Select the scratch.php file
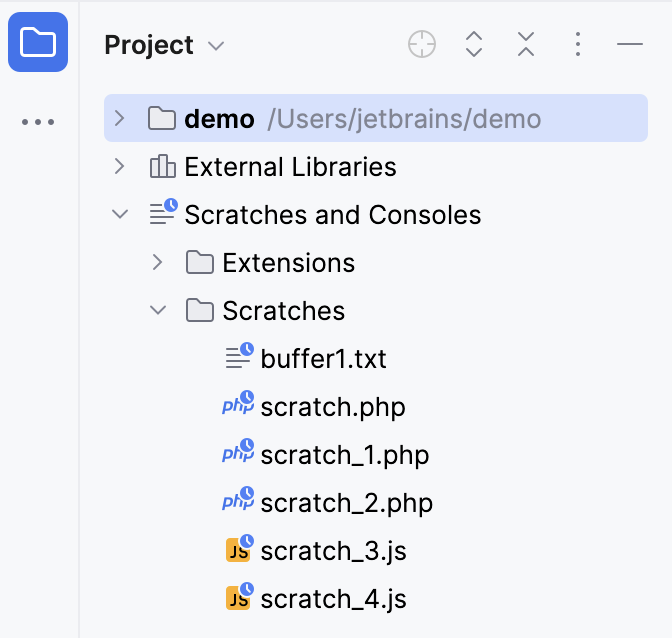Screen dimensions: 672x638 click(332, 407)
